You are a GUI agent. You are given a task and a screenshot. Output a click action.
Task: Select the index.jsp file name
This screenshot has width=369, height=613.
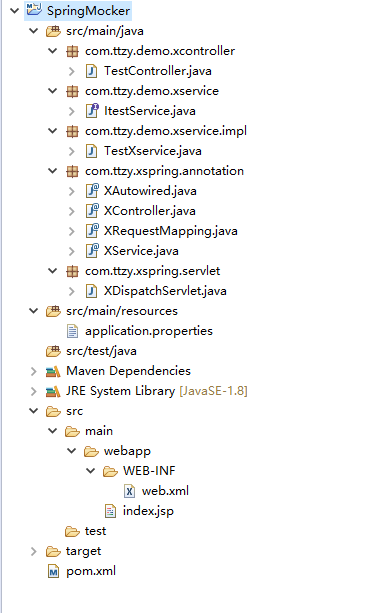148,511
